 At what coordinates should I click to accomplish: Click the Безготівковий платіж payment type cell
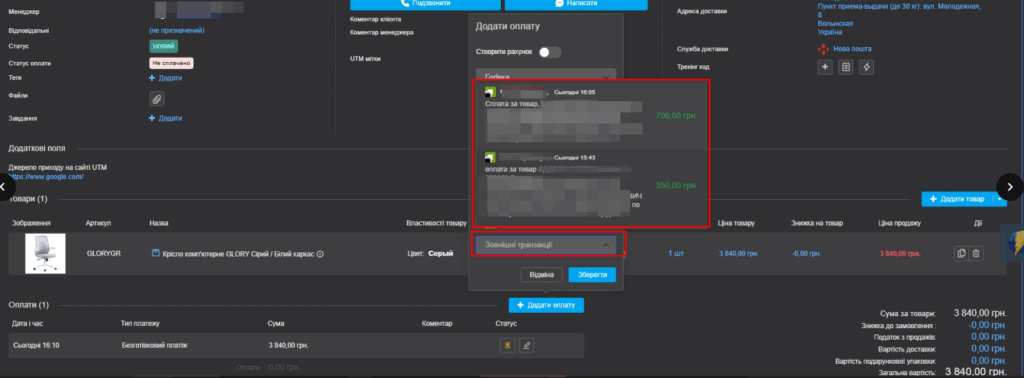coord(154,345)
